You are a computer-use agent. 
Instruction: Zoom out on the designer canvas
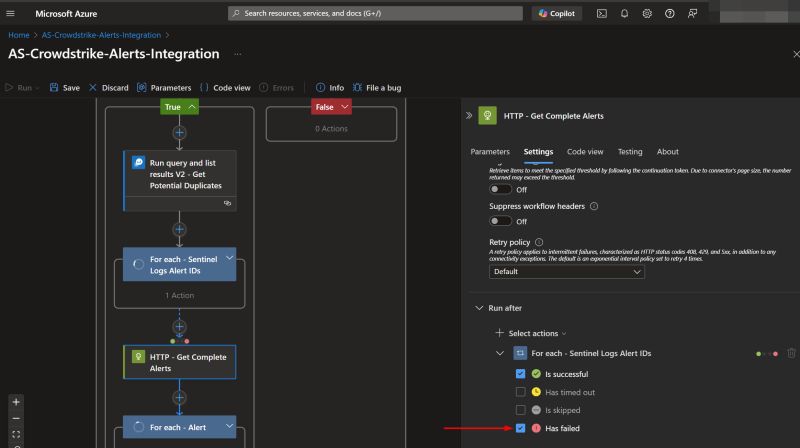click(16, 418)
